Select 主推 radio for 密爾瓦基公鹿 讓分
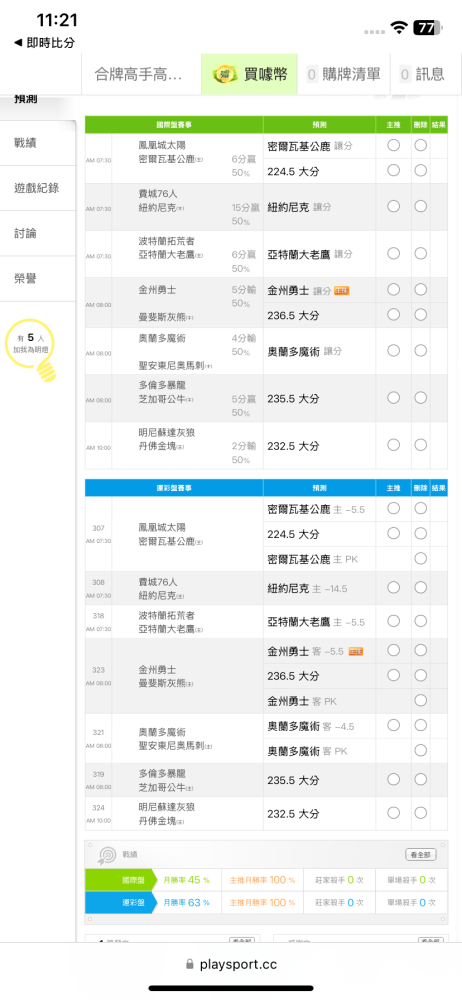462x1000 pixels. click(x=393, y=145)
